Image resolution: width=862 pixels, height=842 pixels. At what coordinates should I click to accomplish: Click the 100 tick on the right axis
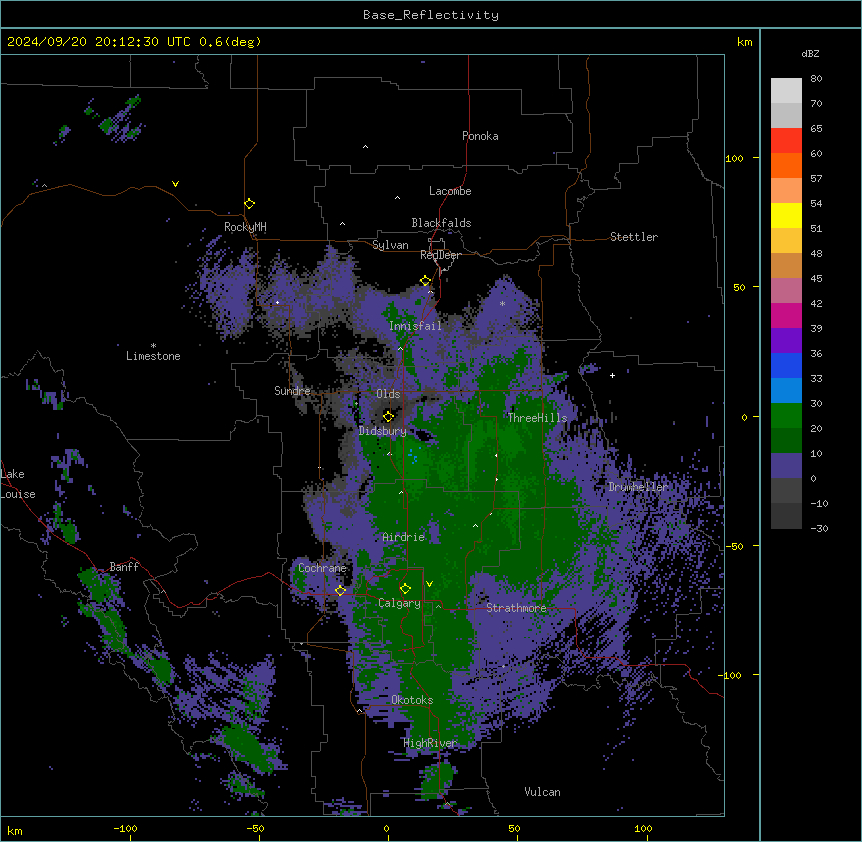click(734, 159)
